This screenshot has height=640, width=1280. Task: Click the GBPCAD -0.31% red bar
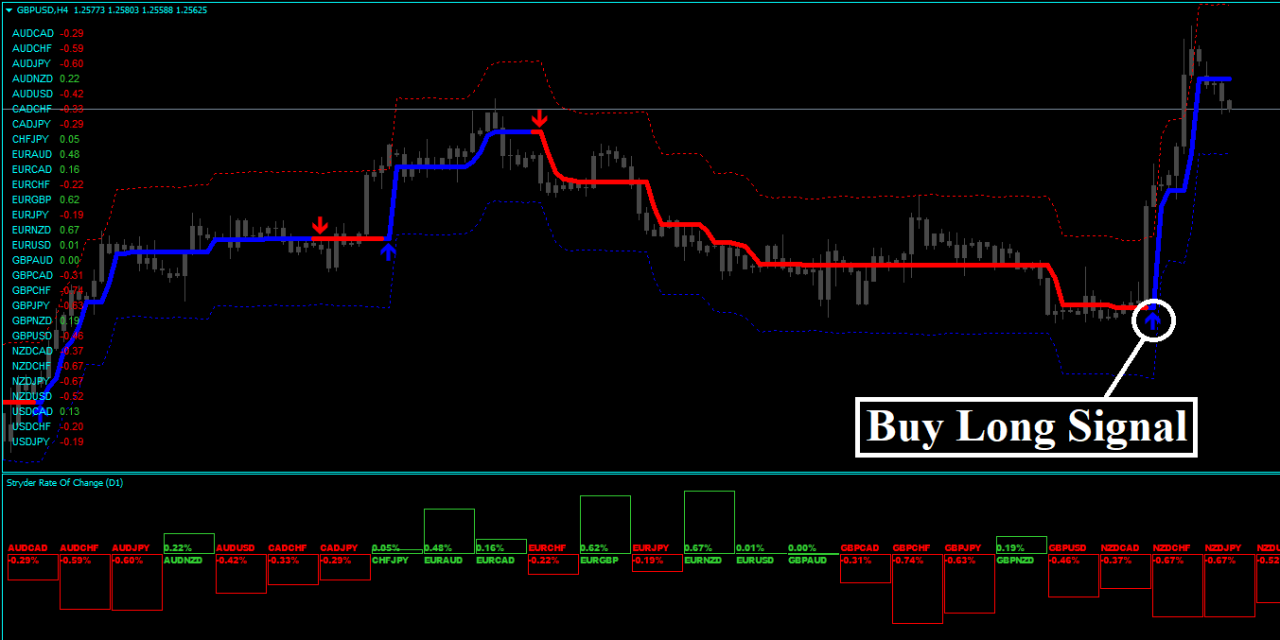(x=865, y=568)
